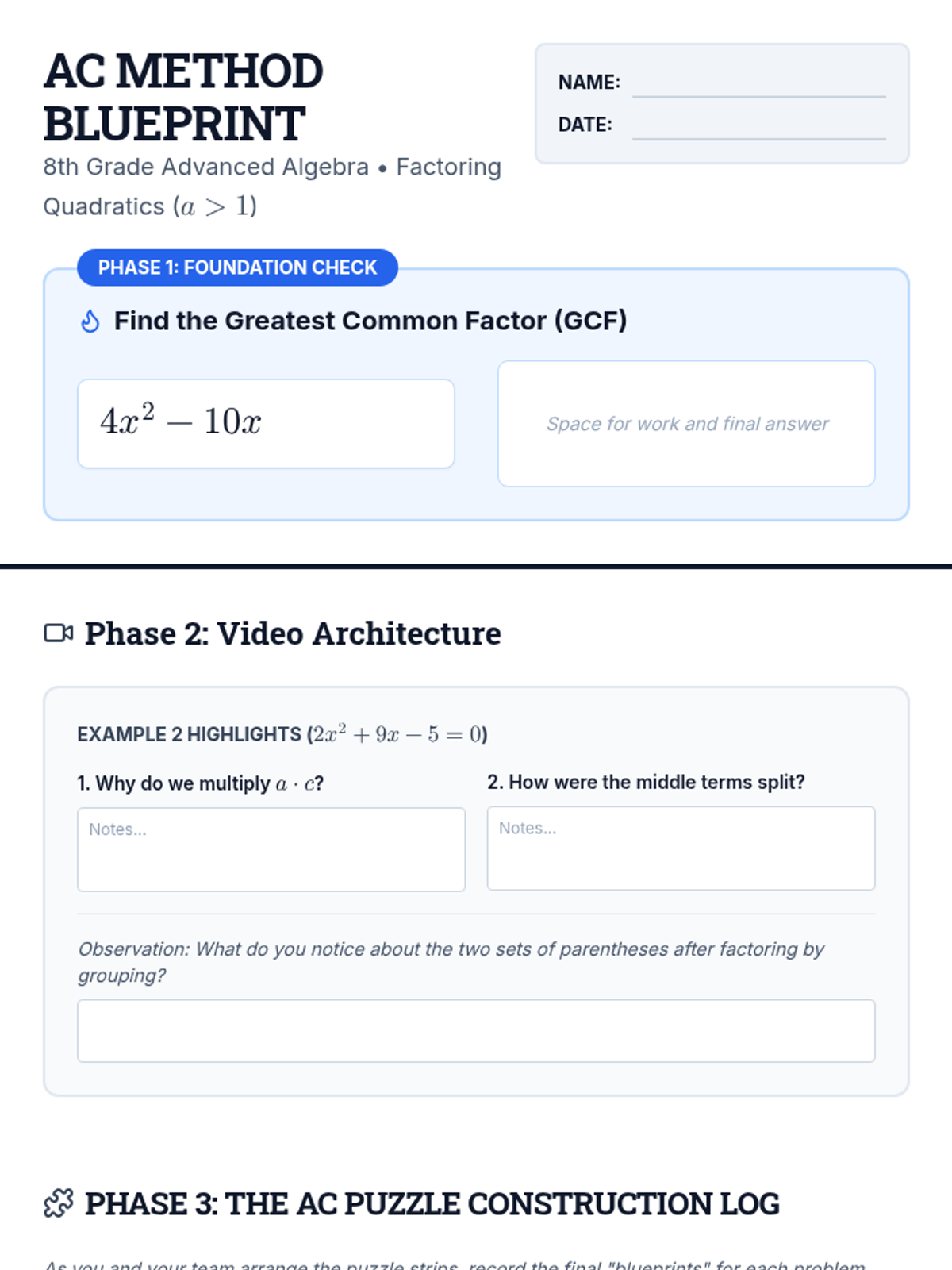Click the video camera icon
Image resolution: width=952 pixels, height=1270 pixels.
(x=59, y=633)
